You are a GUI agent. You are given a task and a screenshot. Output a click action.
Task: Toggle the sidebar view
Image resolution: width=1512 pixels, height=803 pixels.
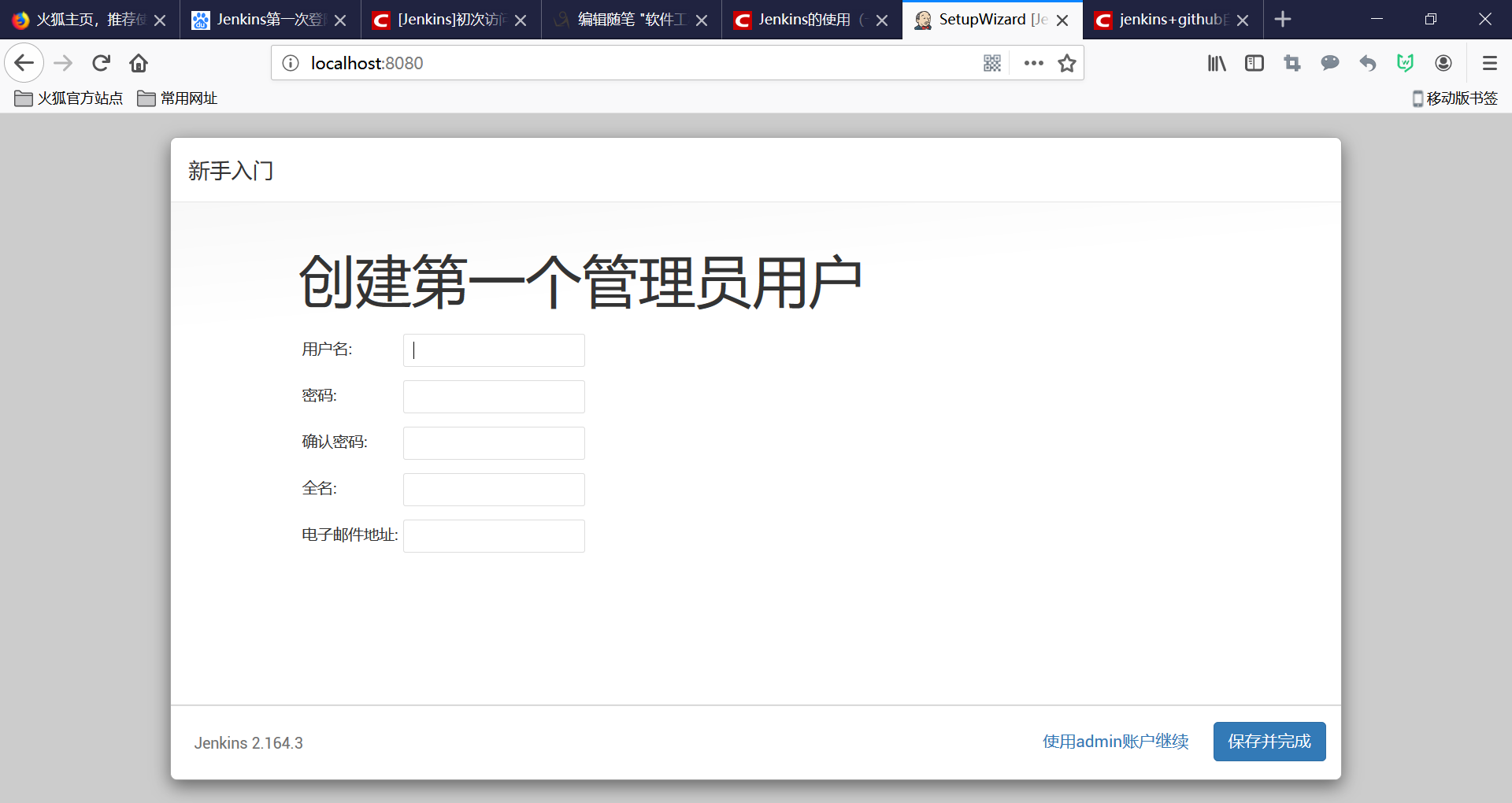1254,63
